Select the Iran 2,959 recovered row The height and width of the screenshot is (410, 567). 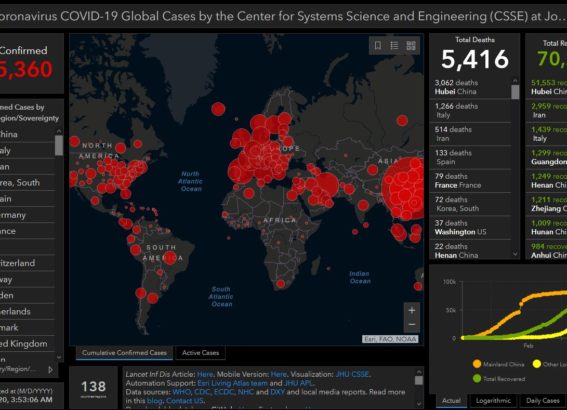[x=546, y=111]
